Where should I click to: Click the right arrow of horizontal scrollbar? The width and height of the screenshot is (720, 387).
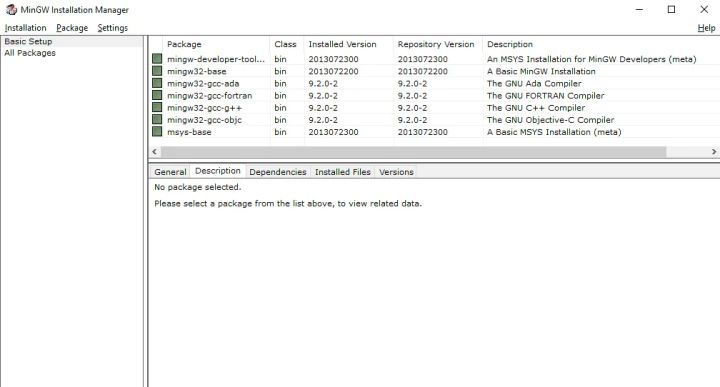pyautogui.click(x=714, y=151)
